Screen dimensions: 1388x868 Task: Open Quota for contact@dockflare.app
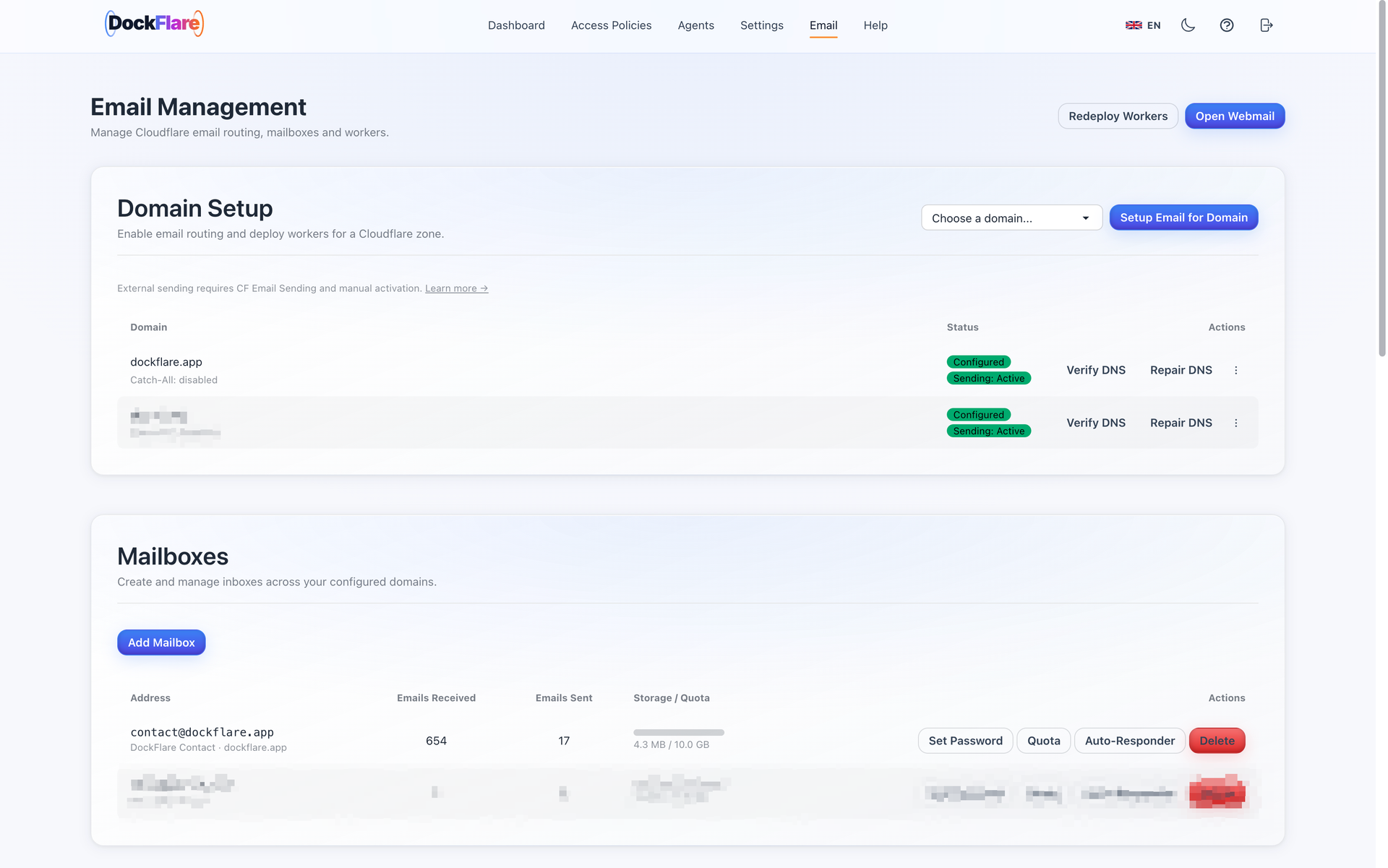click(x=1043, y=741)
